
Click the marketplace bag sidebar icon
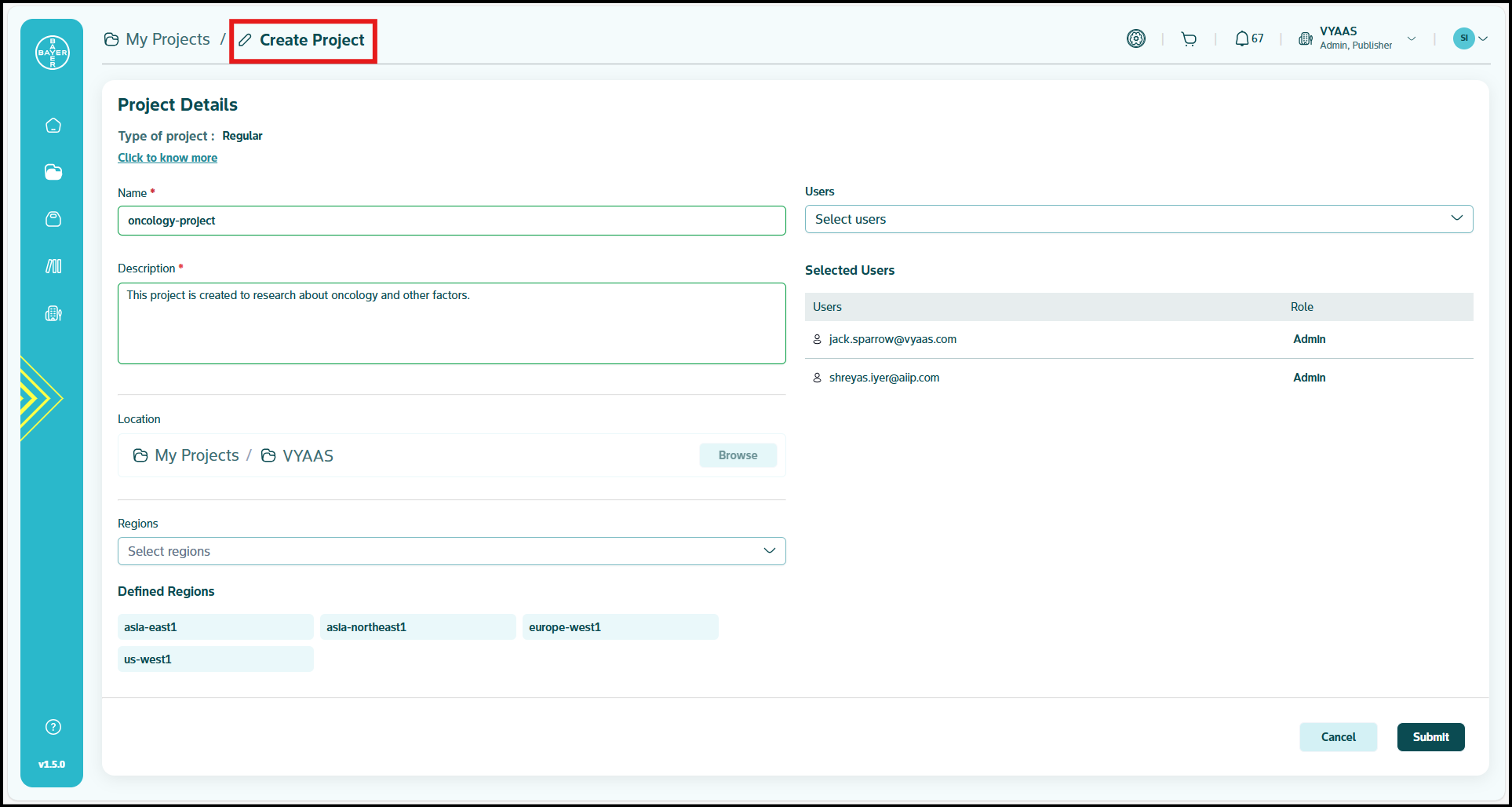[53, 219]
